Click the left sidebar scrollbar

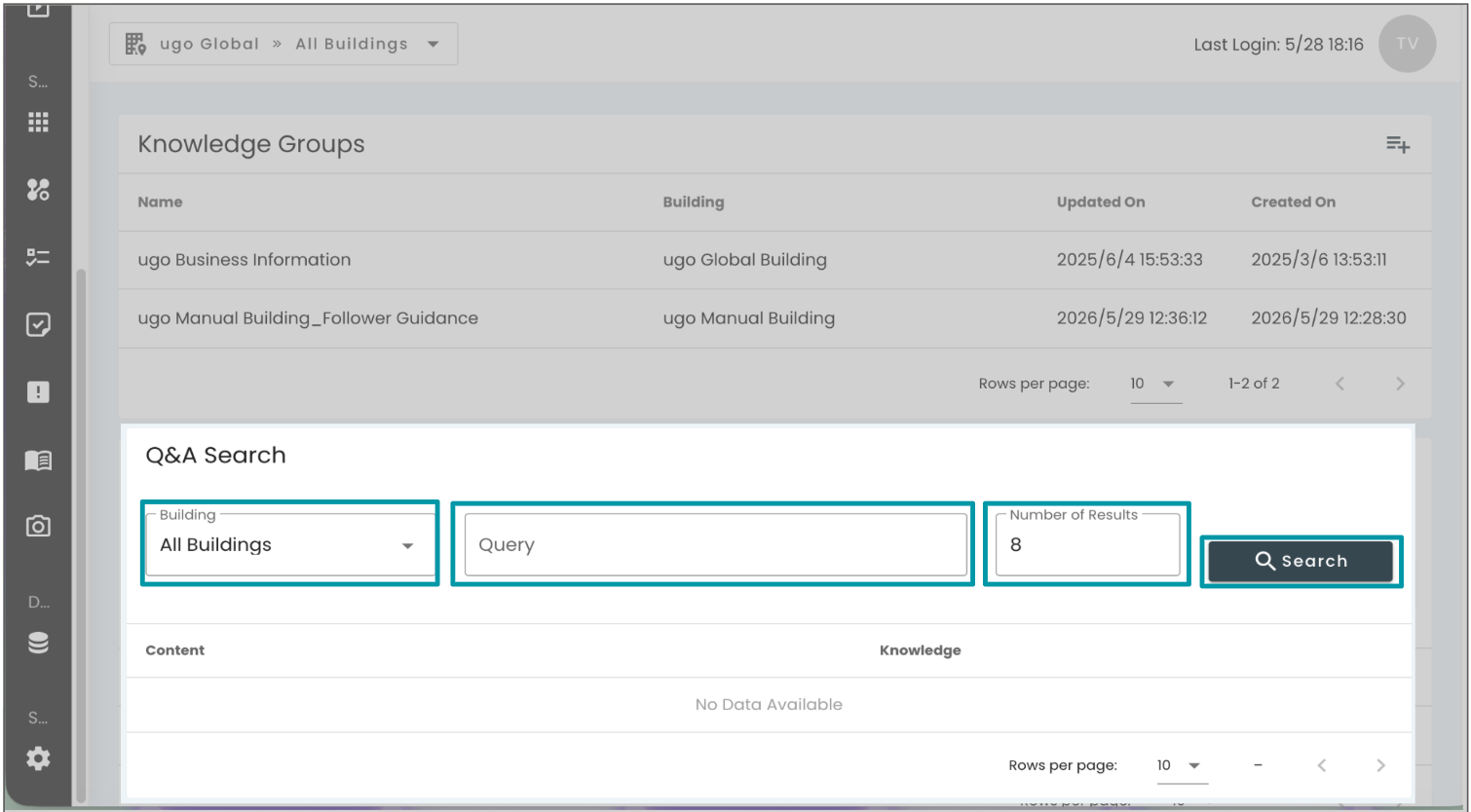pyautogui.click(x=81, y=535)
